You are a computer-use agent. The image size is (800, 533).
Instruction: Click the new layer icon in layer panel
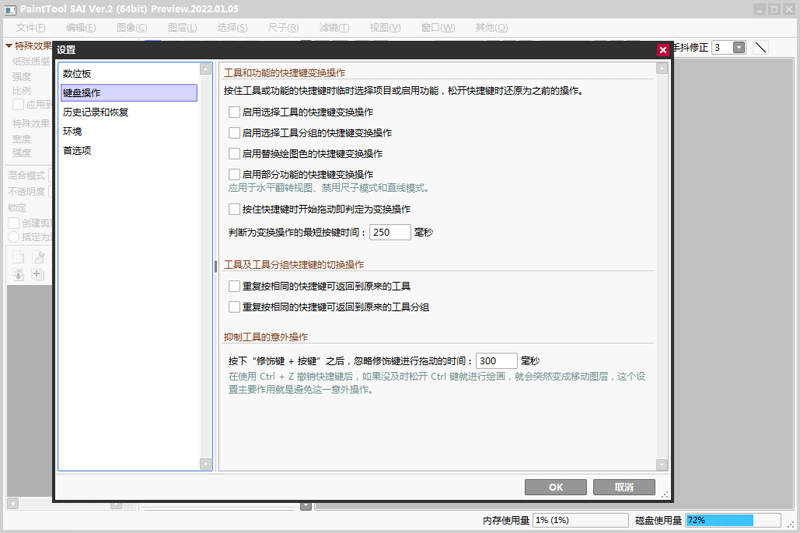pos(19,256)
